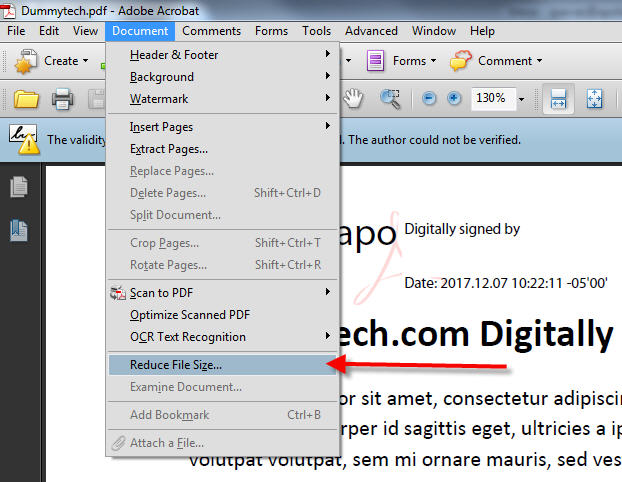Select Scan to PDF menu entry
This screenshot has width=622, height=482.
point(223,293)
